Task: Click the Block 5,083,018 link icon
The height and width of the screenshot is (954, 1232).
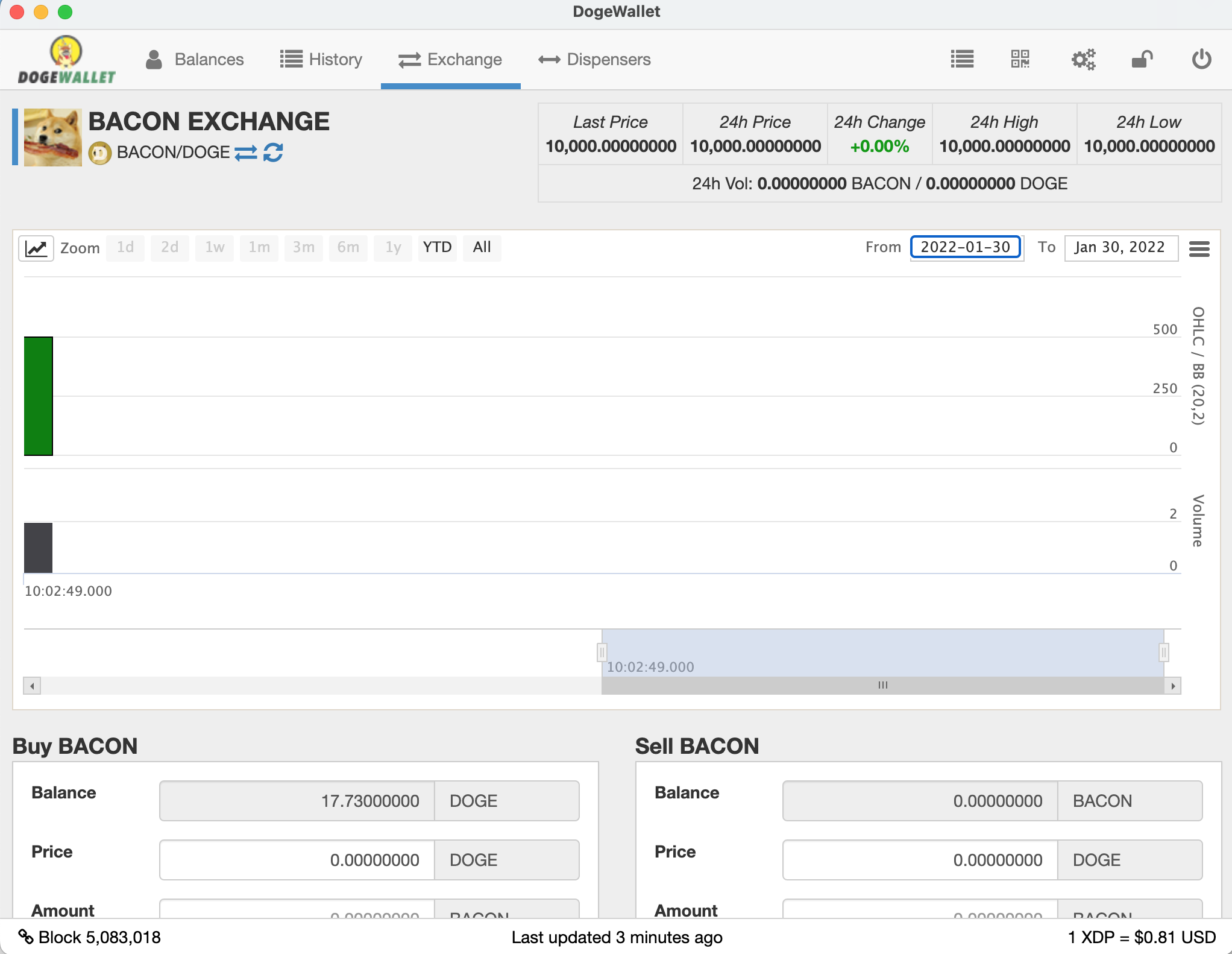Action: point(25,937)
